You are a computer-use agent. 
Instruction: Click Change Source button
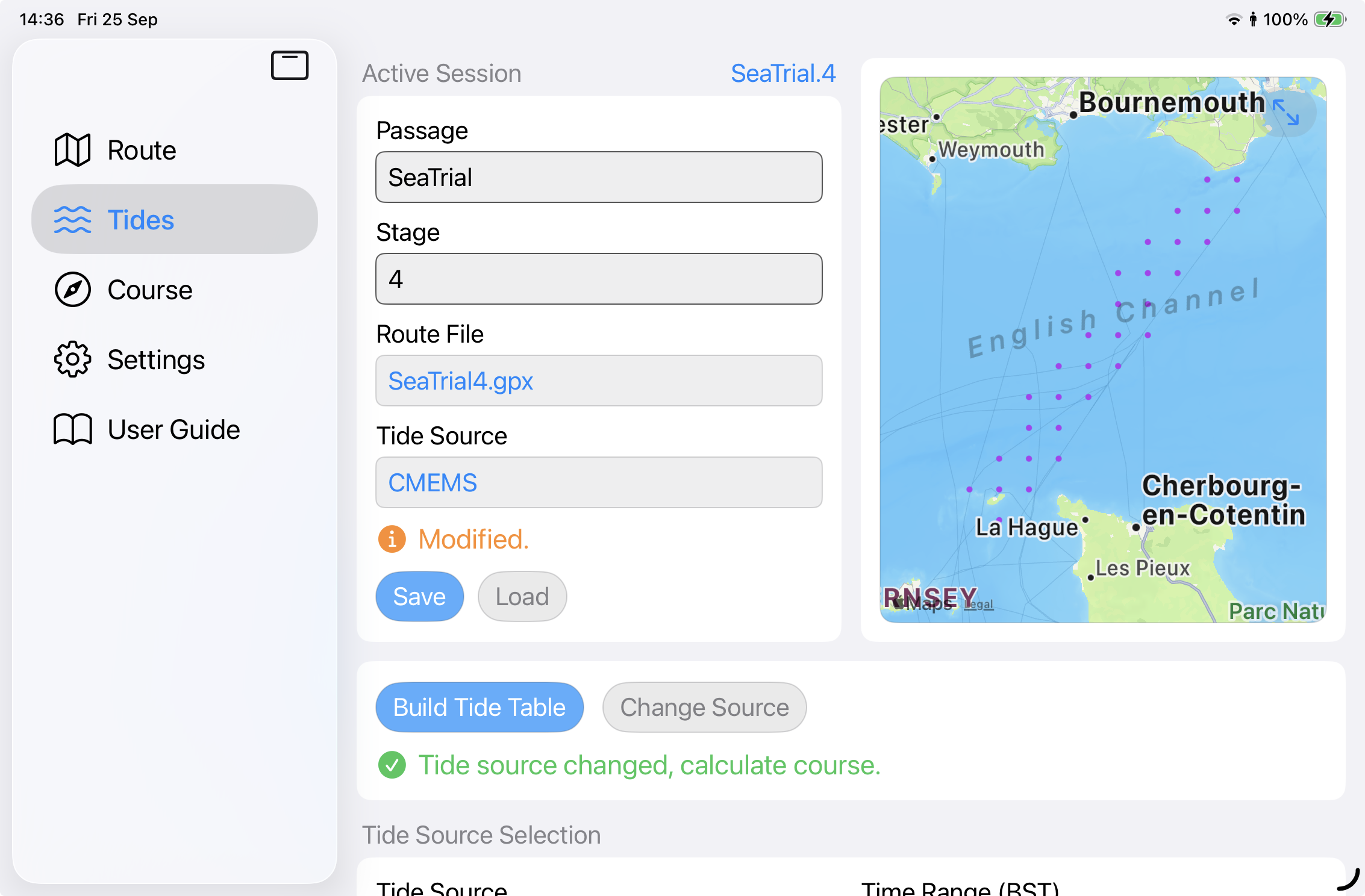coord(704,707)
